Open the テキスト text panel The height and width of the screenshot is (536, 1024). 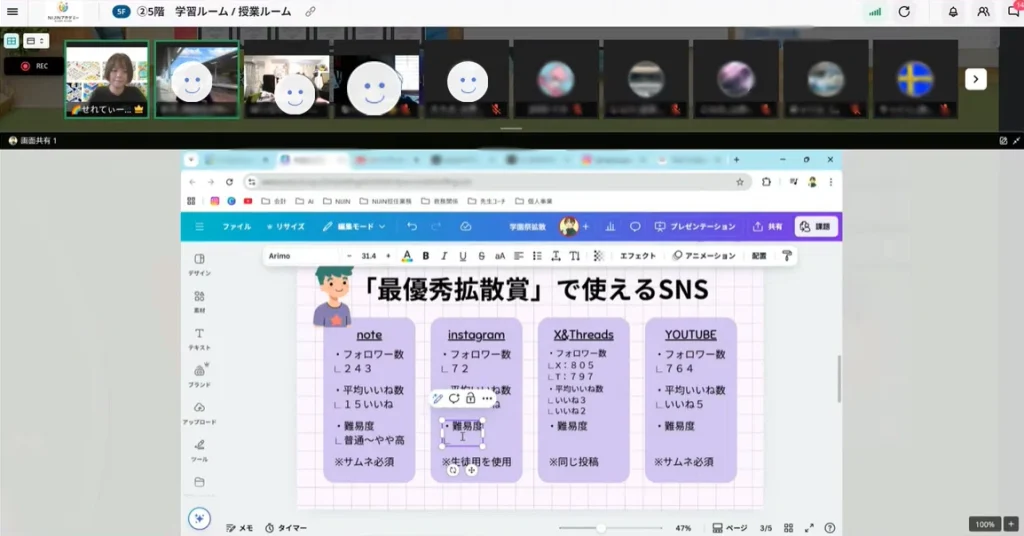(x=199, y=338)
